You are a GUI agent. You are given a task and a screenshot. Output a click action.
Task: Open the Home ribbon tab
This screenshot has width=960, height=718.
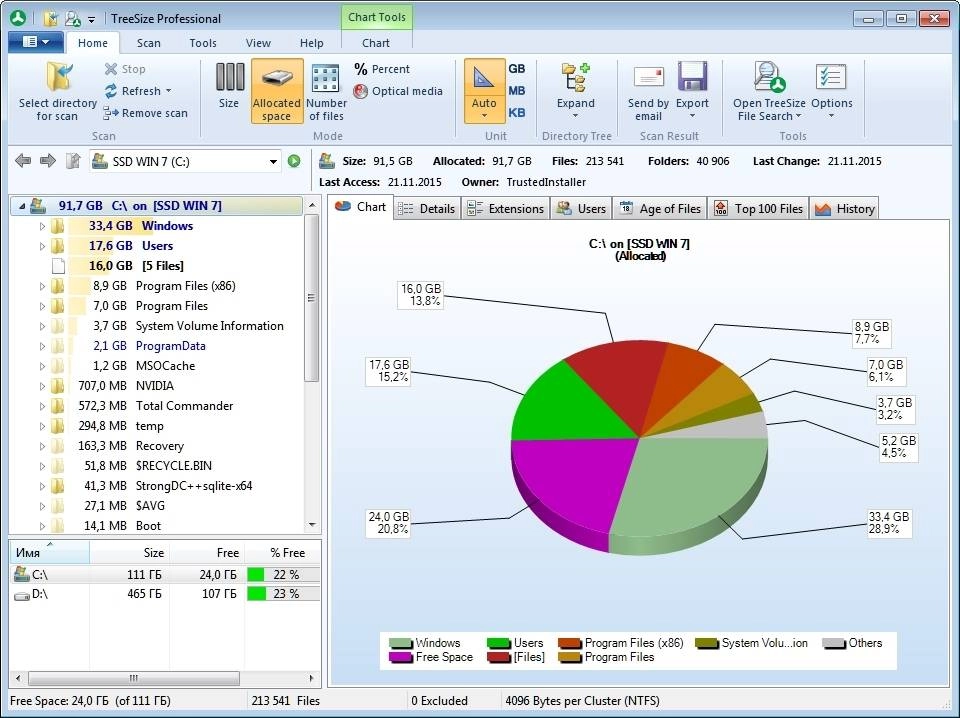click(x=92, y=43)
